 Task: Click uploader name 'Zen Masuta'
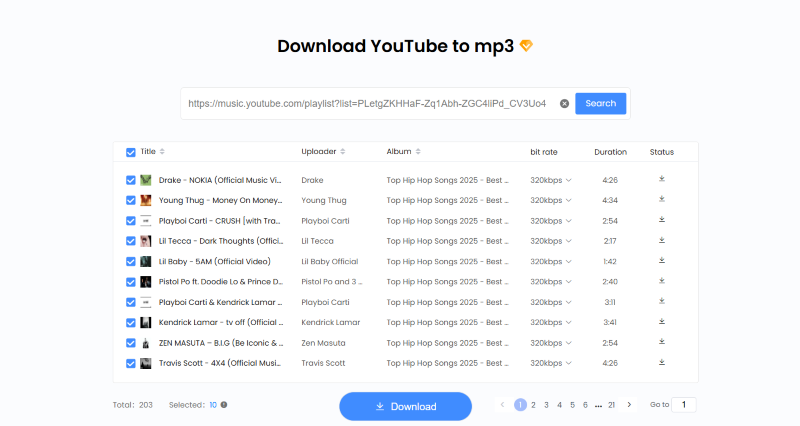coord(323,343)
